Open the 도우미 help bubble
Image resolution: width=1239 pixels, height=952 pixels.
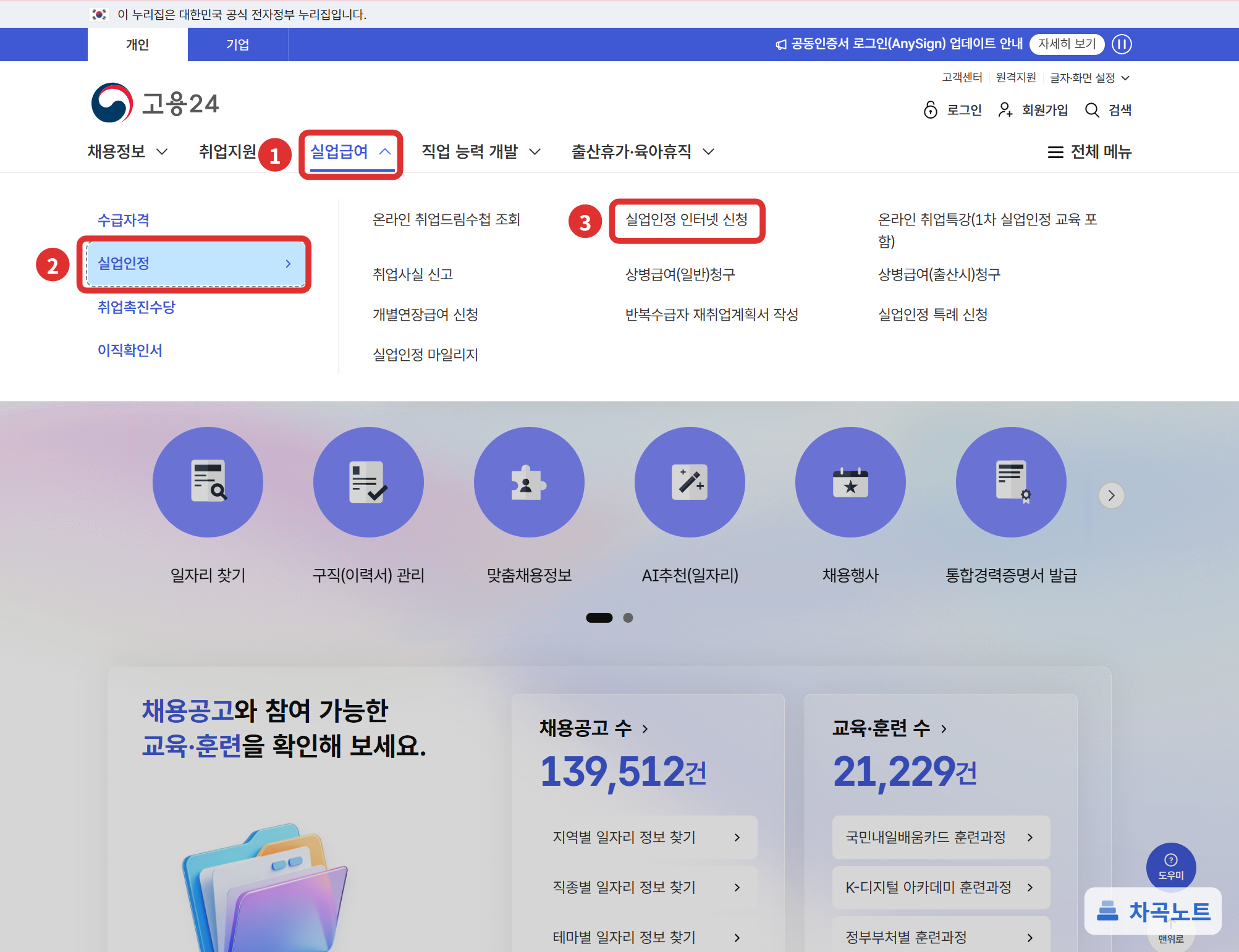1170,867
